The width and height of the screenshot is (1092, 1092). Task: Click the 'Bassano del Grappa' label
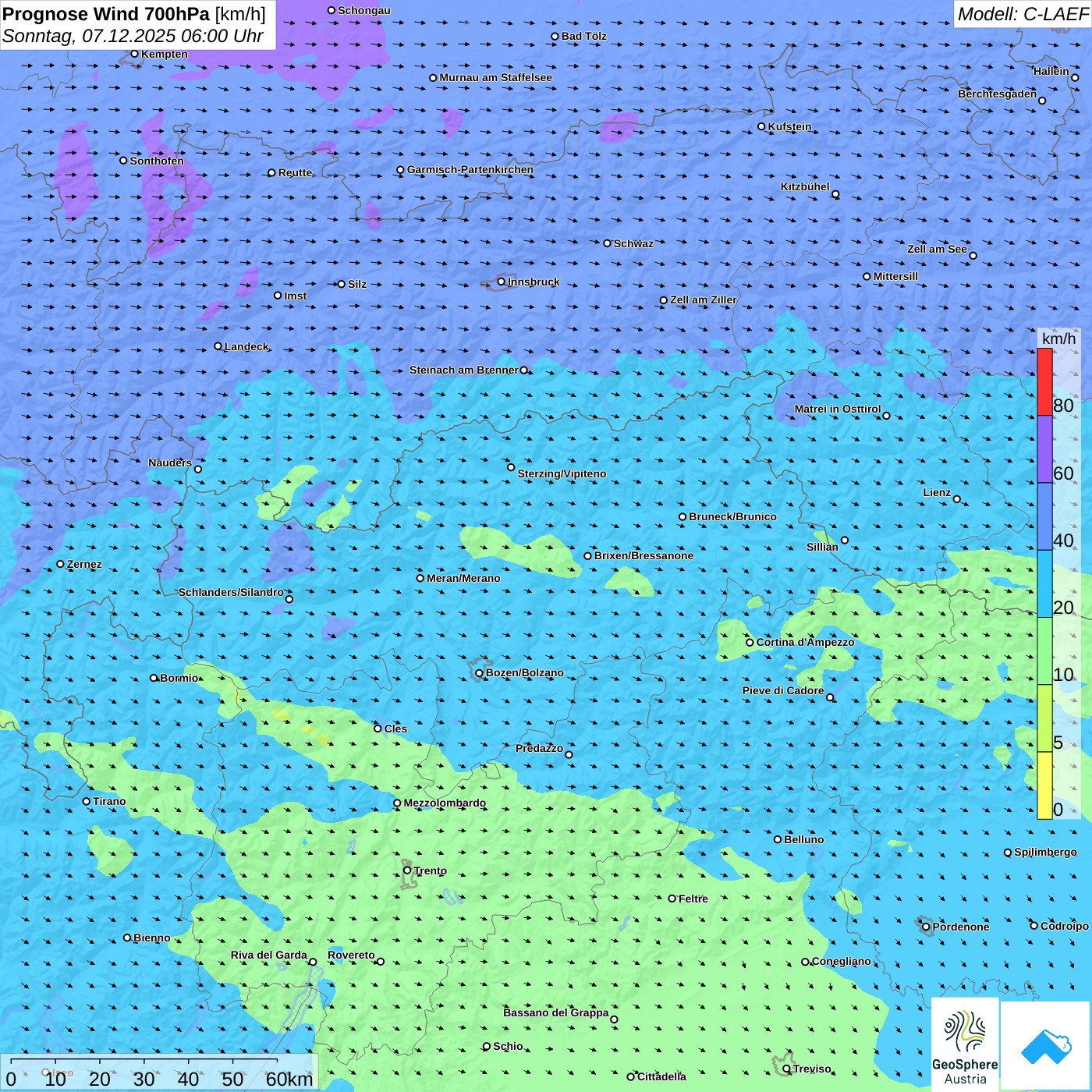click(556, 1012)
